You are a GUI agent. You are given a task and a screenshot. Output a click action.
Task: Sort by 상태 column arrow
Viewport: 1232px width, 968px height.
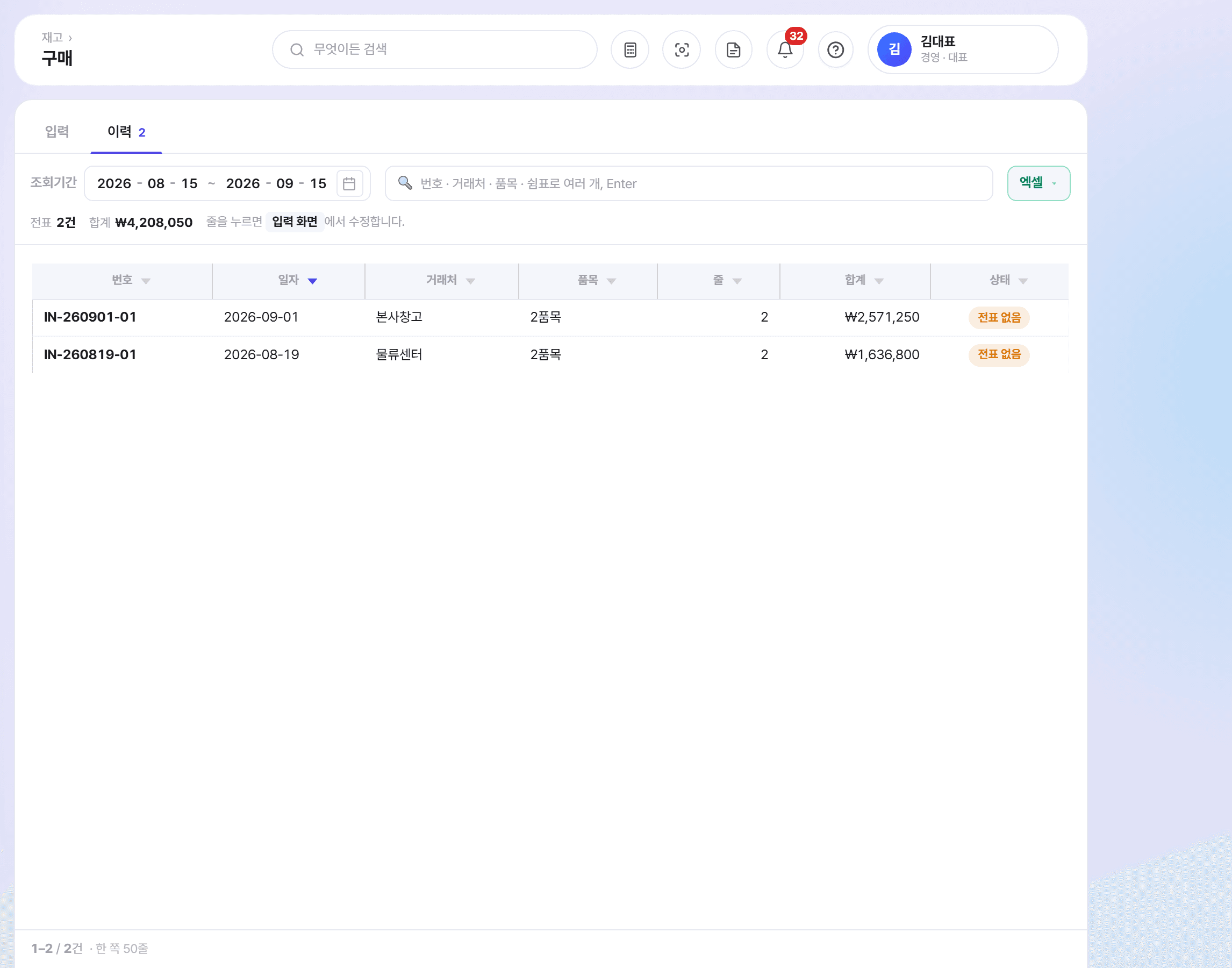(1022, 281)
